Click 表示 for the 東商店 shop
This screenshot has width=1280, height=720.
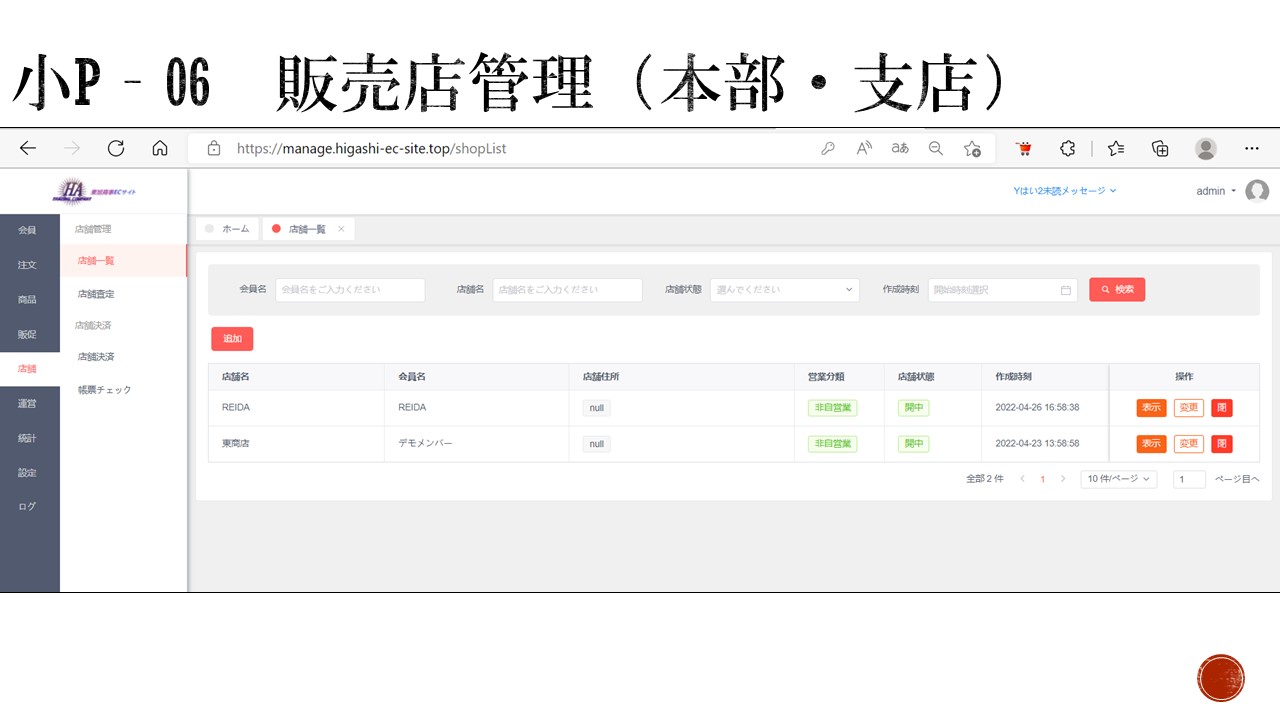(x=1151, y=444)
